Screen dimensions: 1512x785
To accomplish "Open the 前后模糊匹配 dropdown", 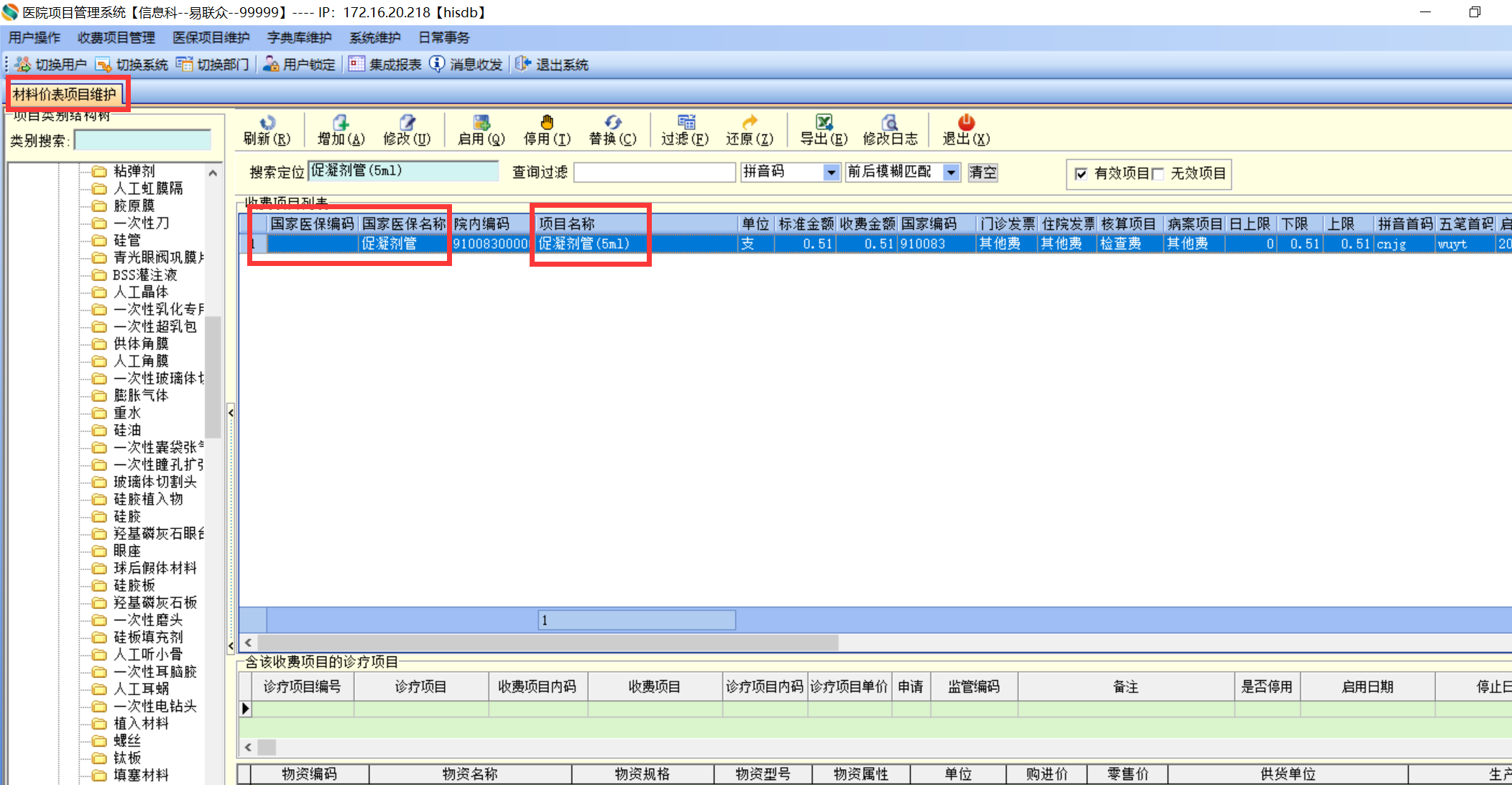I will click(951, 173).
